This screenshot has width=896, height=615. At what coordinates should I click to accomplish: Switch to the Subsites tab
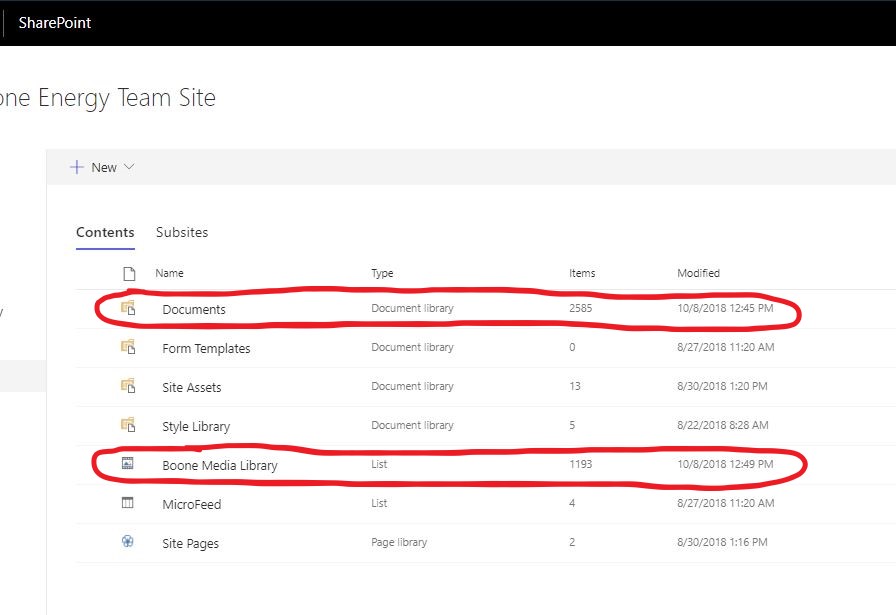[182, 233]
